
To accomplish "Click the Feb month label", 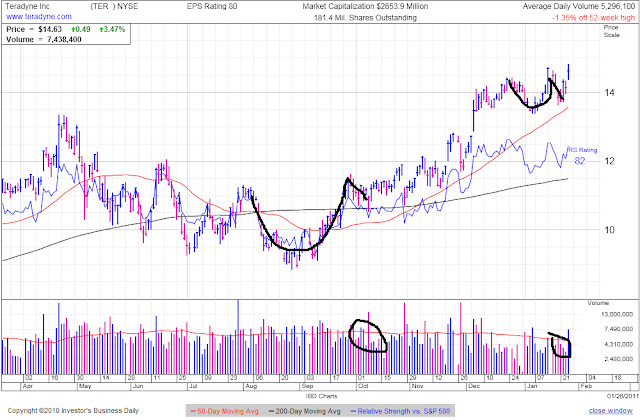I will coord(586,386).
